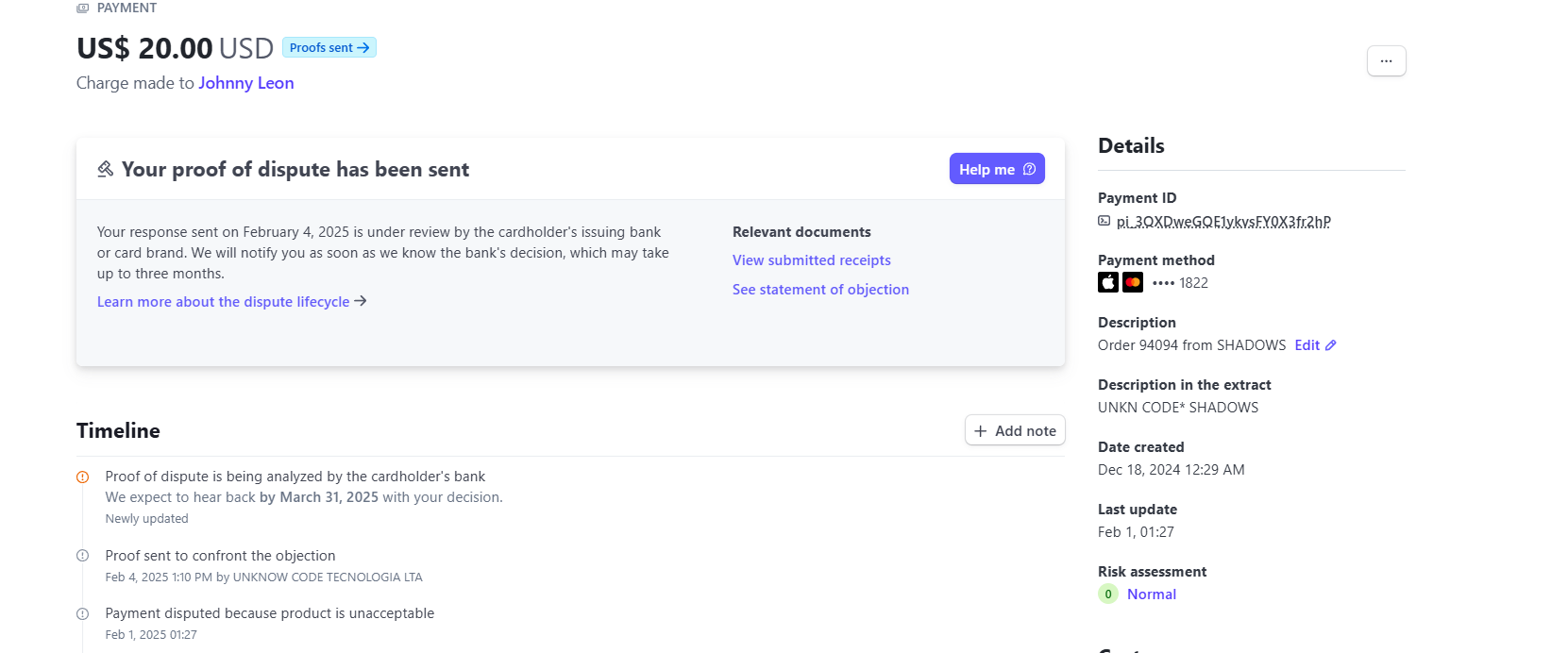The image size is (1568, 653).
Task: Click the Proofs sent status badge
Action: coord(329,47)
